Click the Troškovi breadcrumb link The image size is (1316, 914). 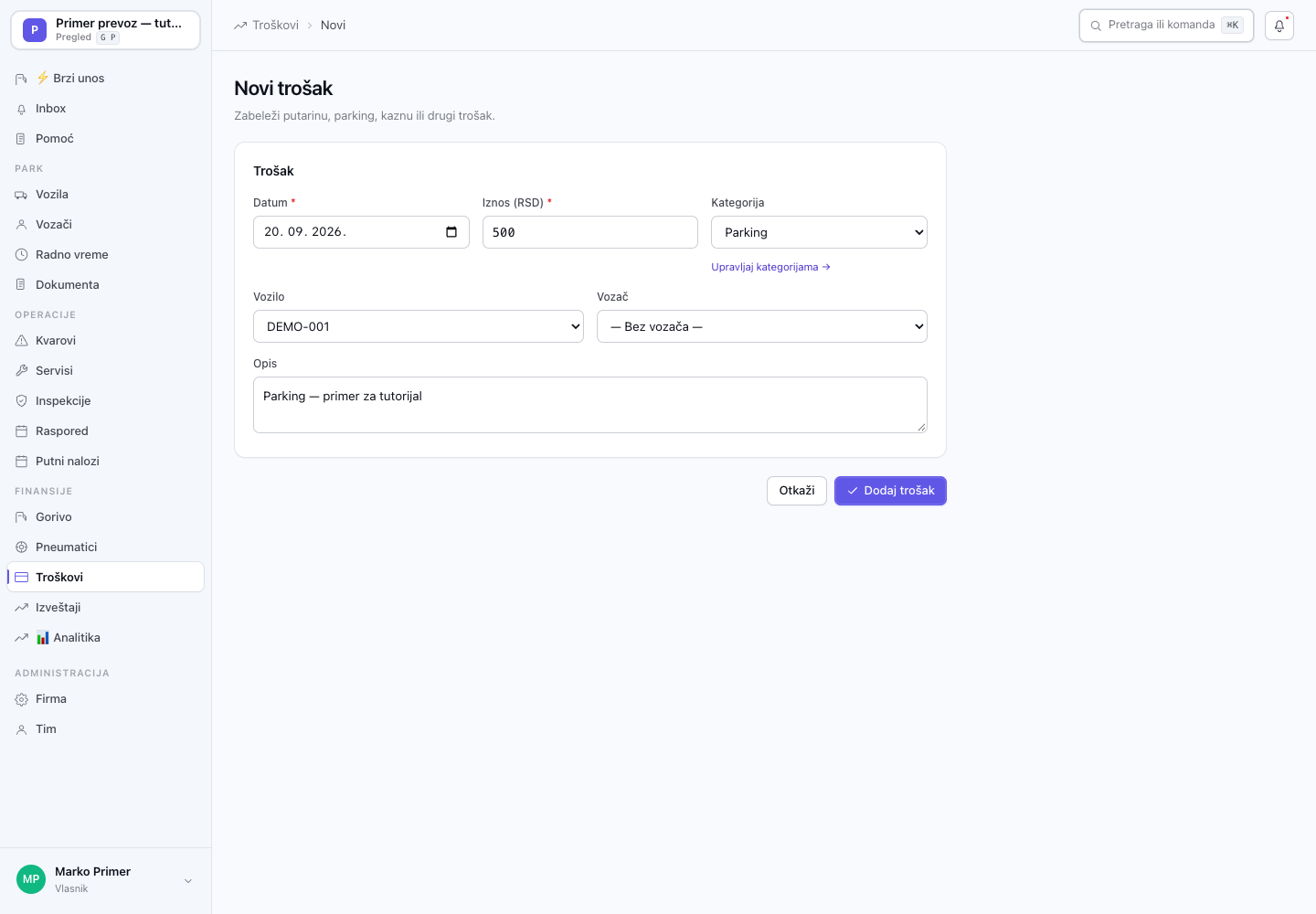pyautogui.click(x=275, y=26)
